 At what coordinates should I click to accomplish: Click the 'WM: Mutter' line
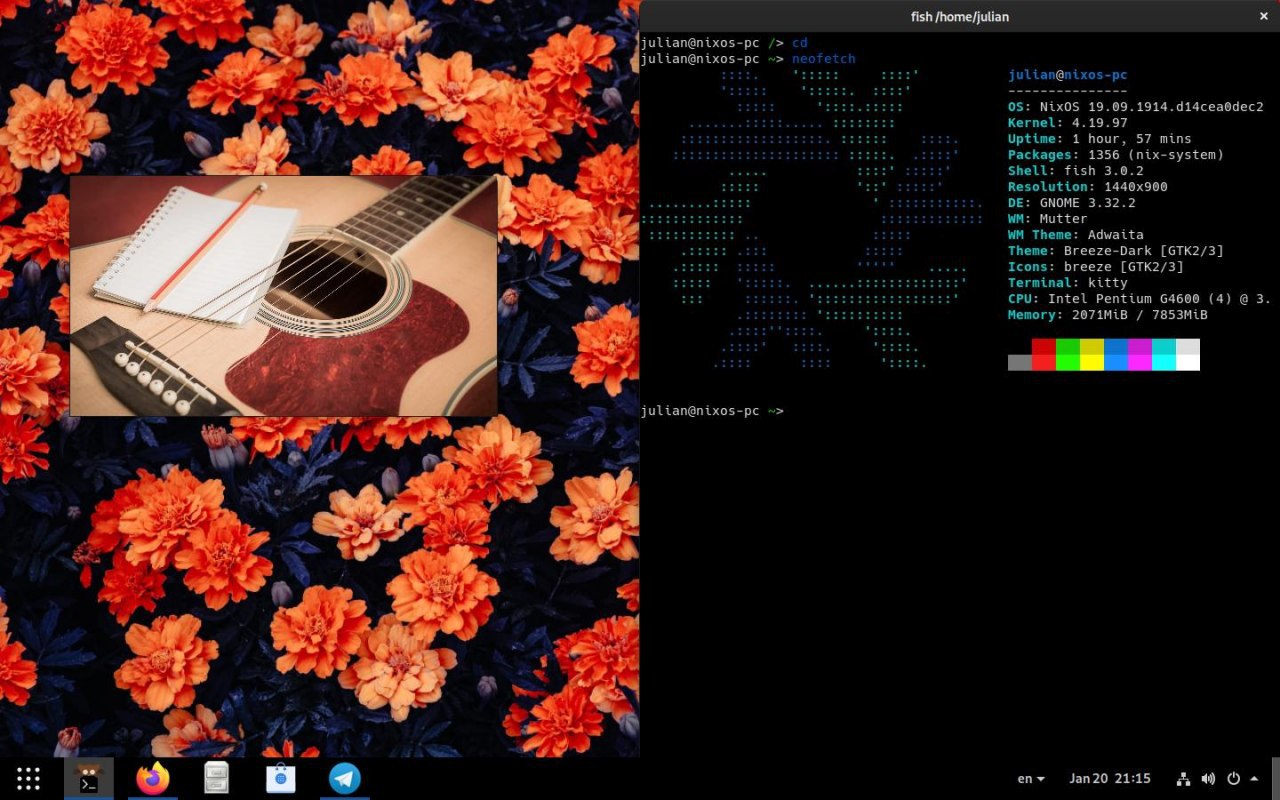click(x=1048, y=219)
